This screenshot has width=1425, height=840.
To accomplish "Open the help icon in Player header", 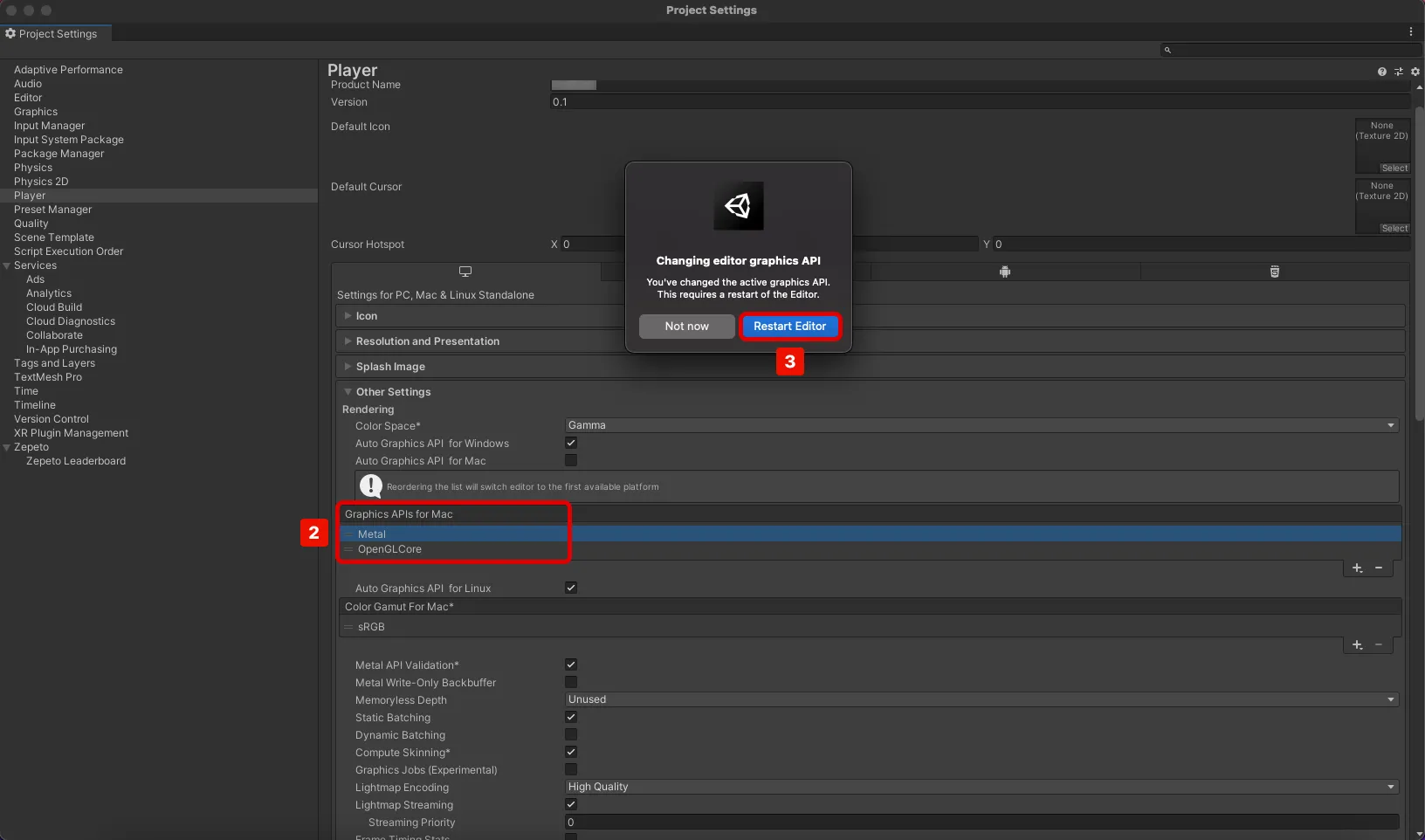I will tap(1382, 72).
